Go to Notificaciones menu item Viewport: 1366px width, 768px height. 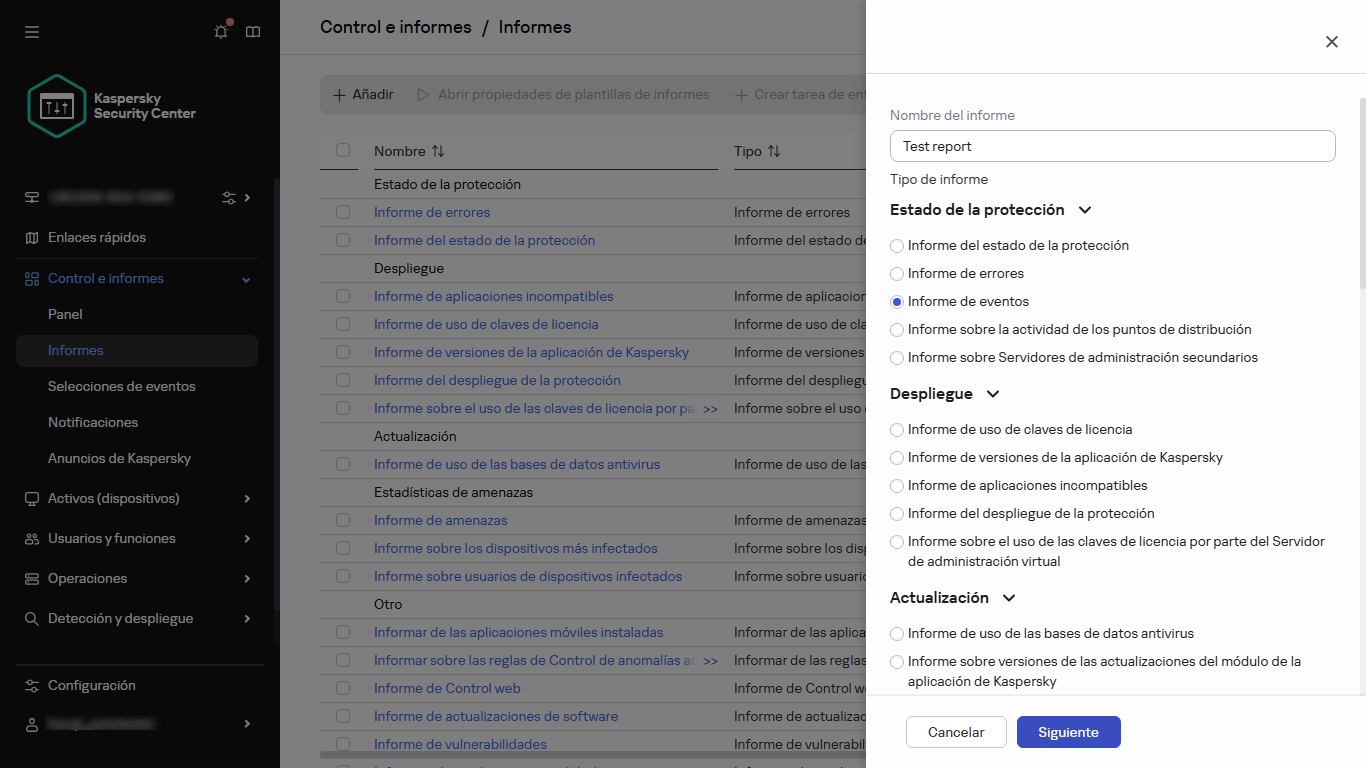tap(93, 422)
